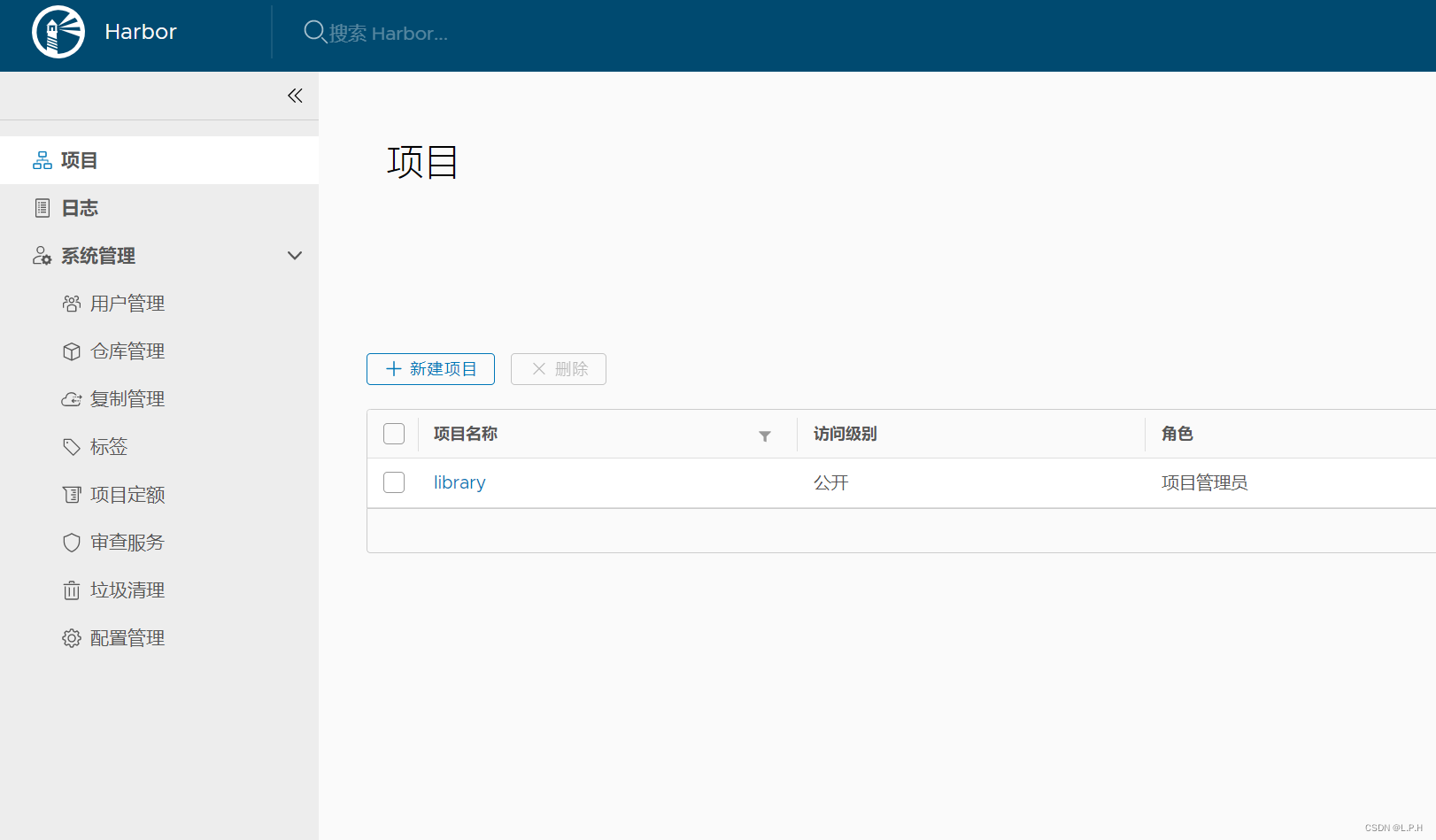Screen dimensions: 1436x840
Task: Toggle the select-all checkbox in table header
Action: pos(394,434)
